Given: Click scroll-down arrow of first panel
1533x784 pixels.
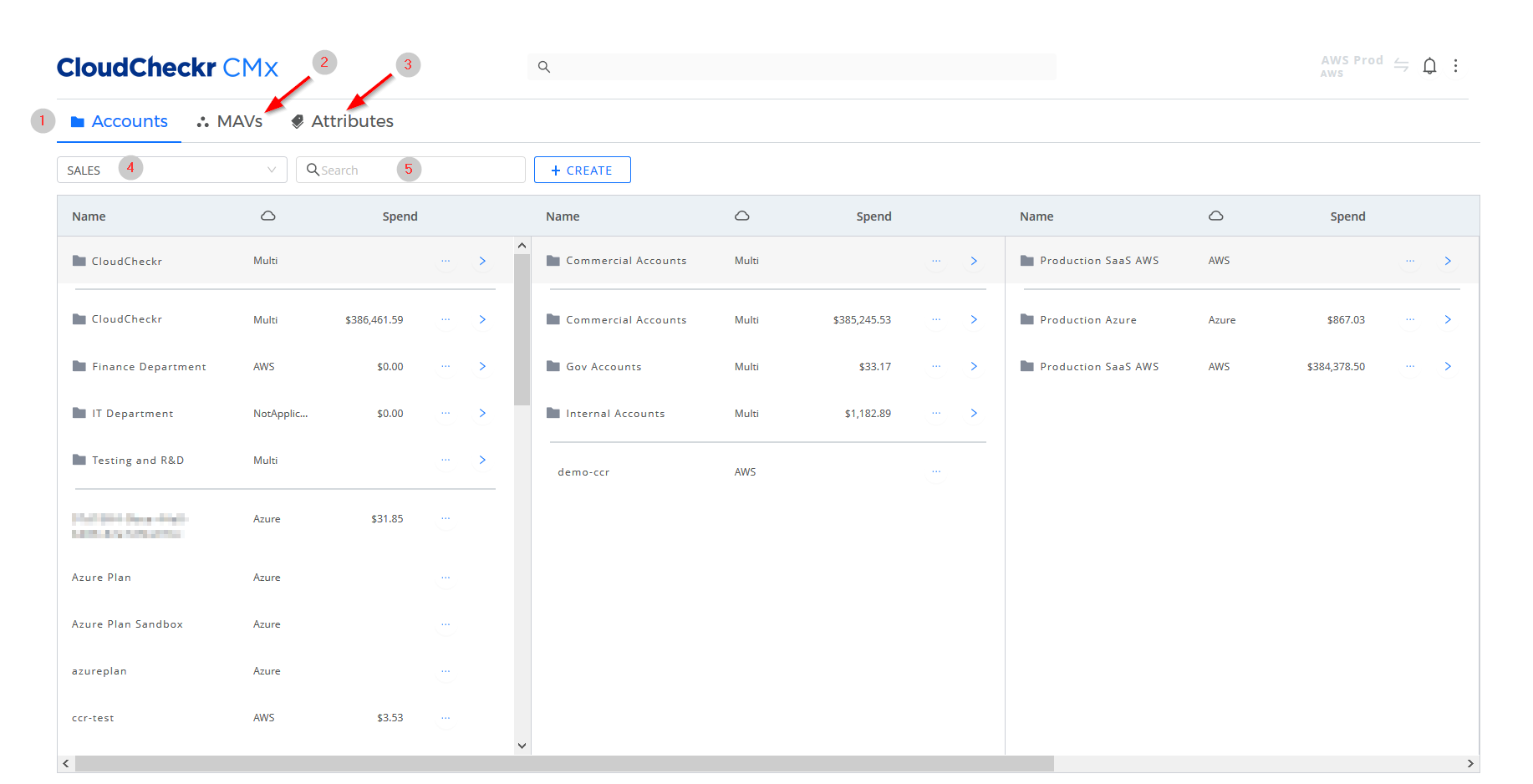Looking at the screenshot, I should [x=522, y=746].
